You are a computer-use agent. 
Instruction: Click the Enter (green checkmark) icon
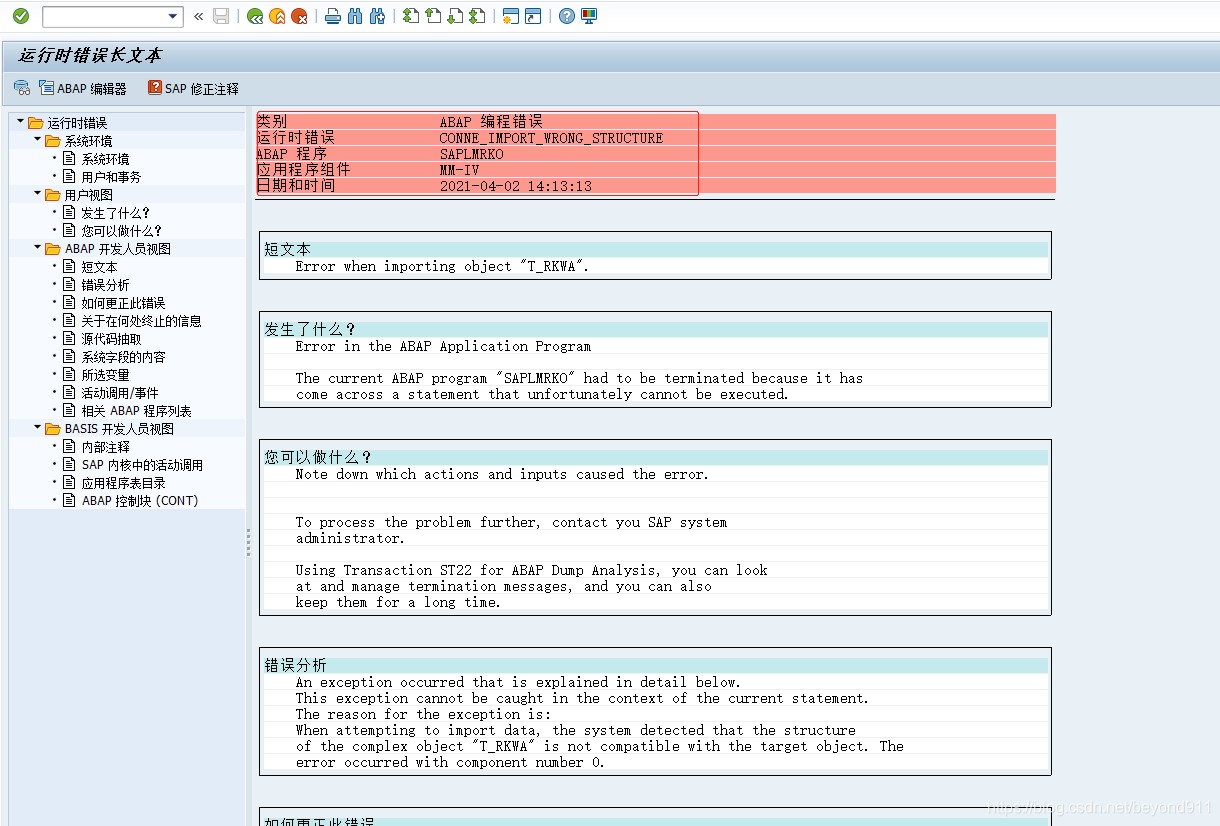[21, 16]
